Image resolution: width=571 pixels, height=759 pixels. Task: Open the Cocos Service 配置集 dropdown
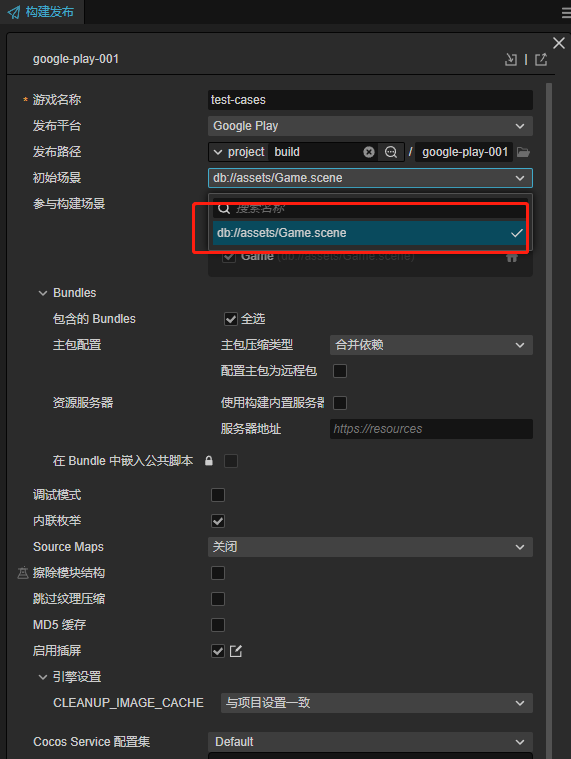(x=370, y=742)
